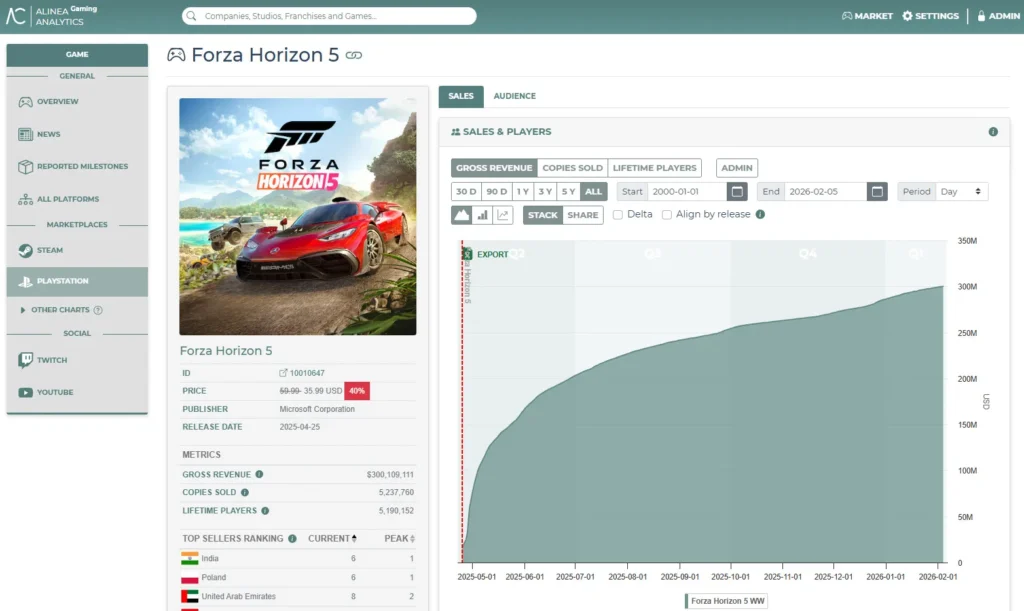Open Twitch in the sidebar

[x=51, y=360]
